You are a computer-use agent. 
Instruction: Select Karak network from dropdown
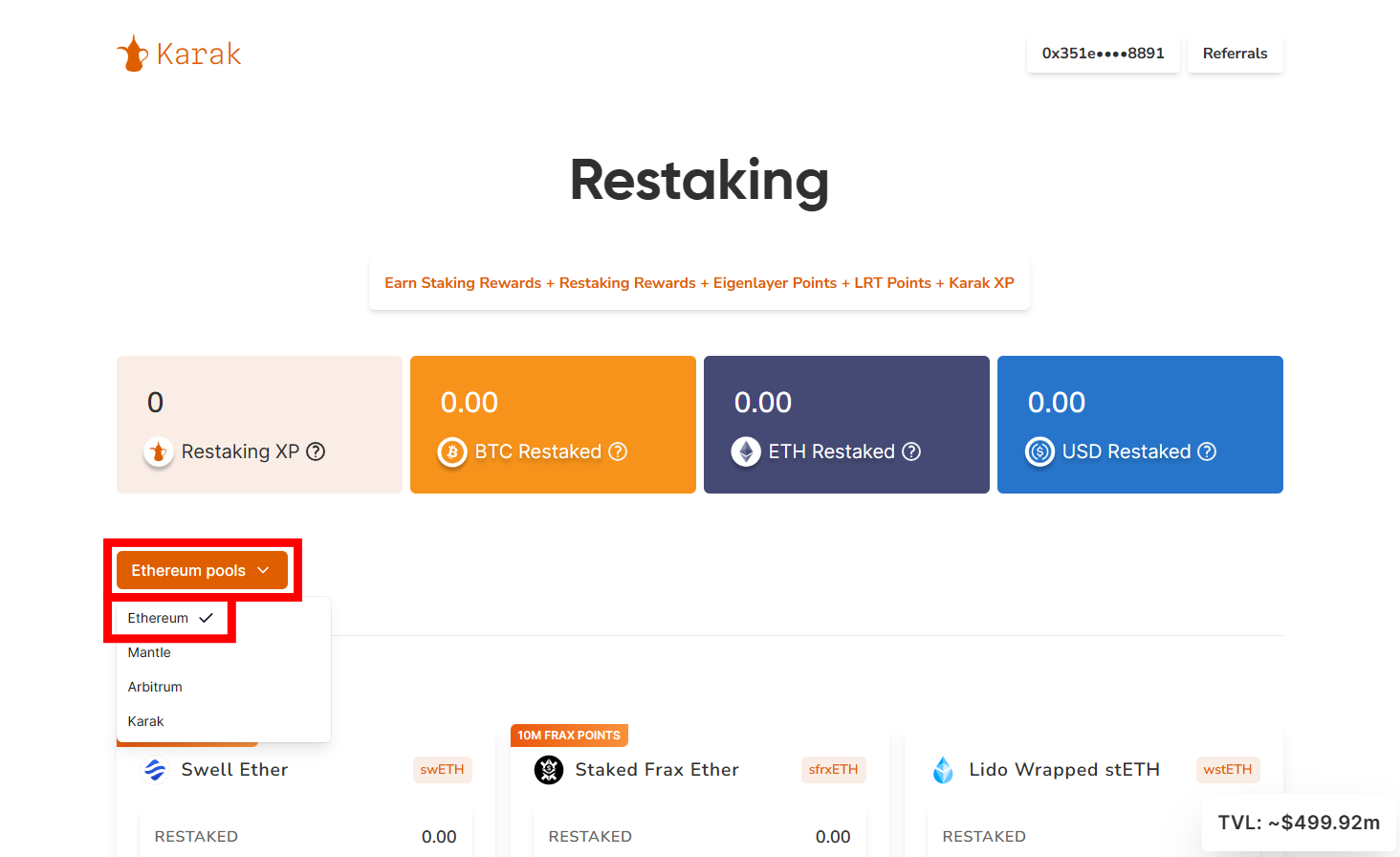(146, 721)
